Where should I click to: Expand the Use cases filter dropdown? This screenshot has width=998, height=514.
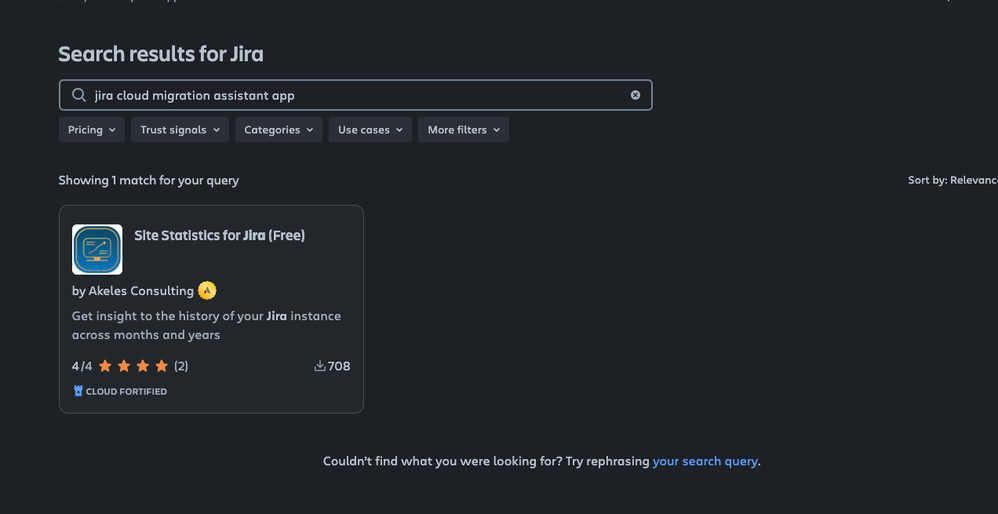point(370,130)
